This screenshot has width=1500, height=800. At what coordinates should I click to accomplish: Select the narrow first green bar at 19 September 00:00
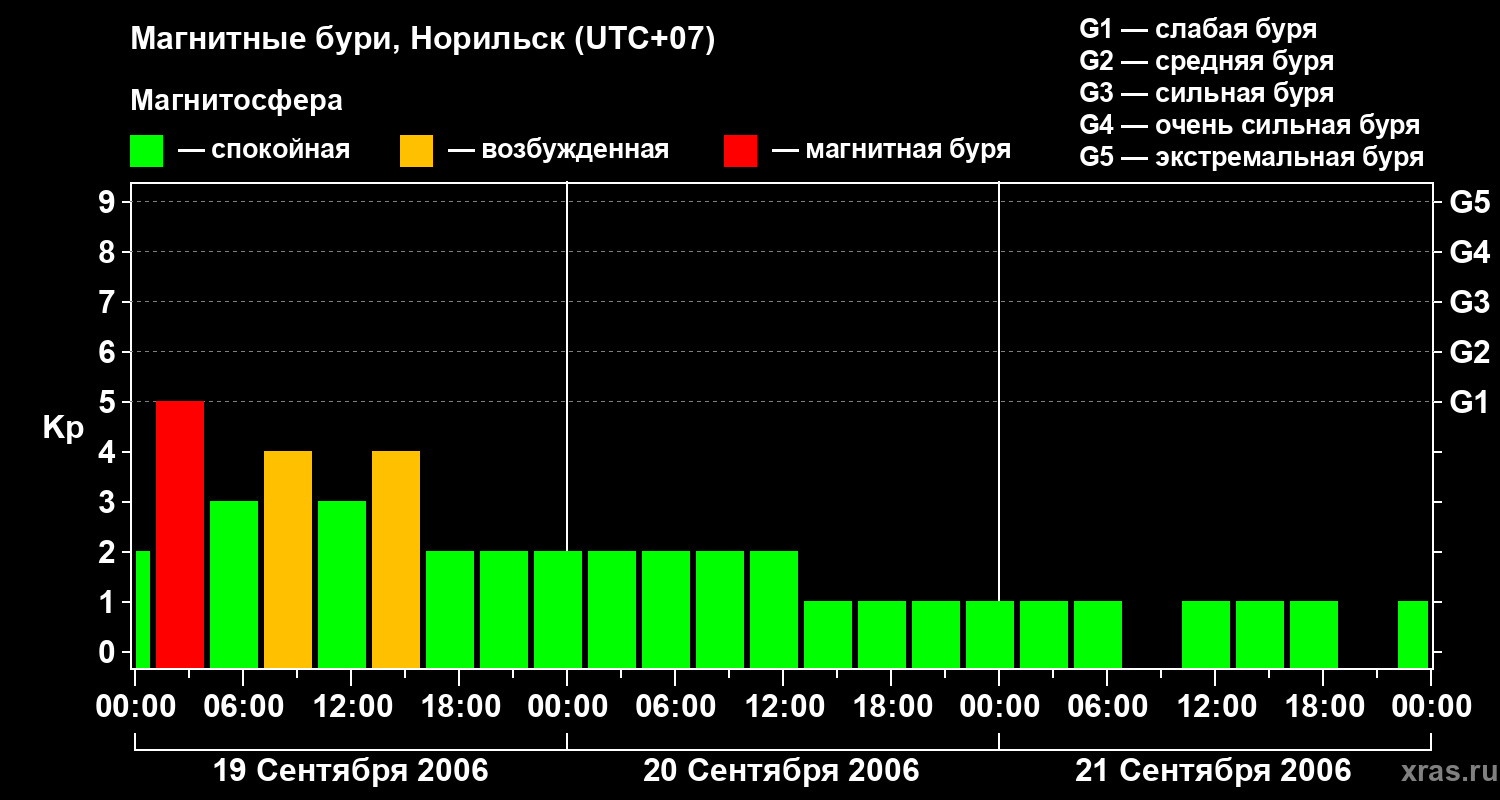click(x=142, y=610)
